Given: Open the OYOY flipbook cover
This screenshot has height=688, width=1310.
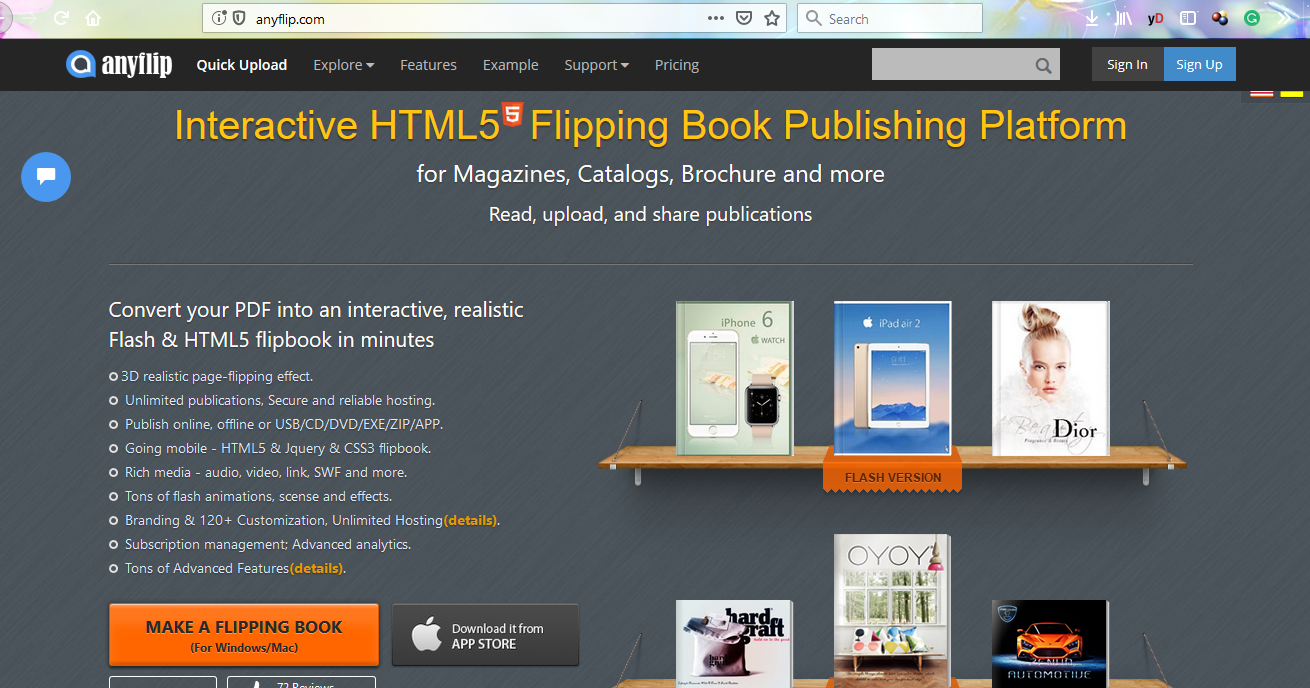Looking at the screenshot, I should [x=893, y=611].
